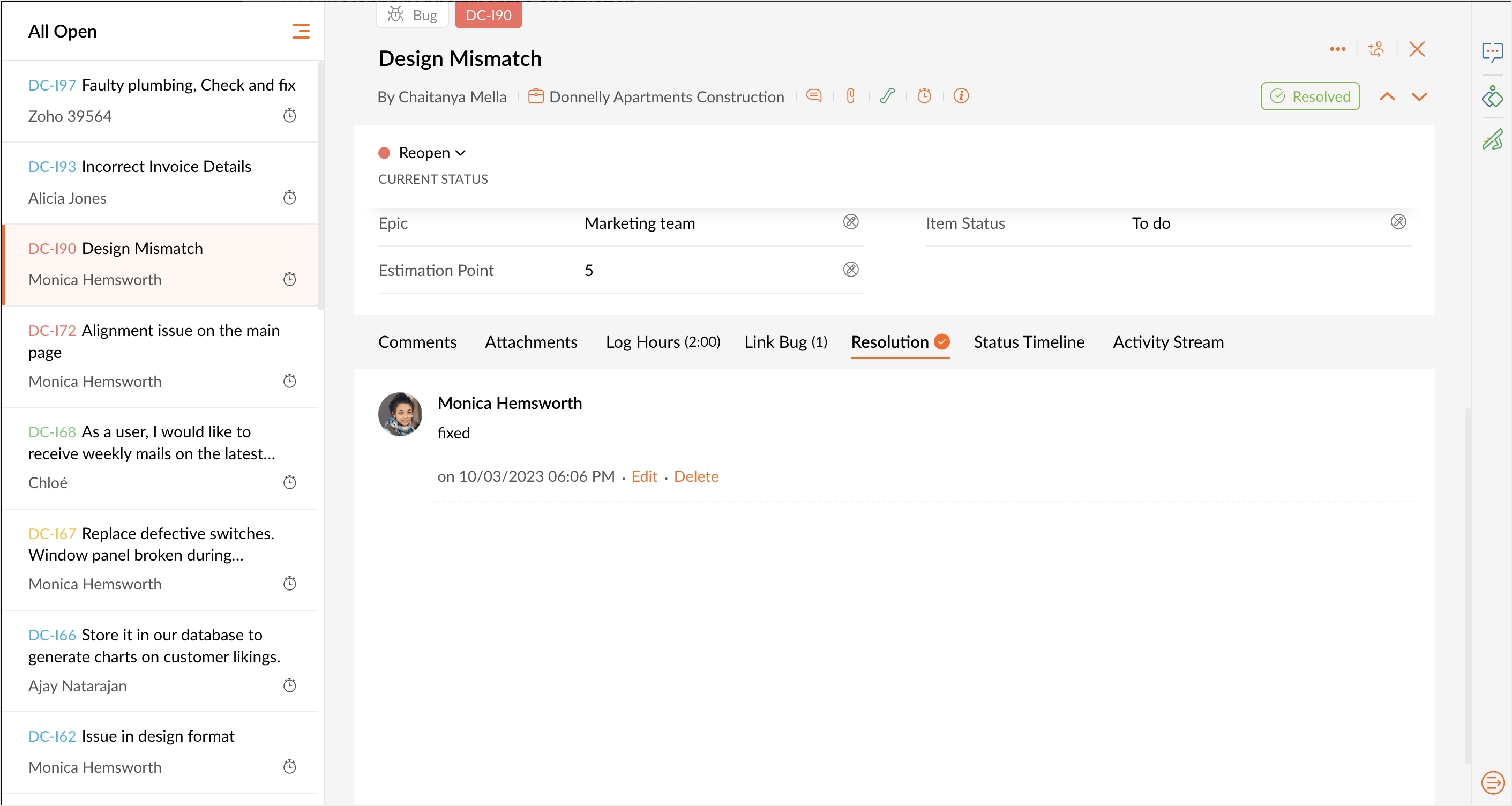Click the Resolved status button
Screen dimensions: 1512x806
[1310, 96]
